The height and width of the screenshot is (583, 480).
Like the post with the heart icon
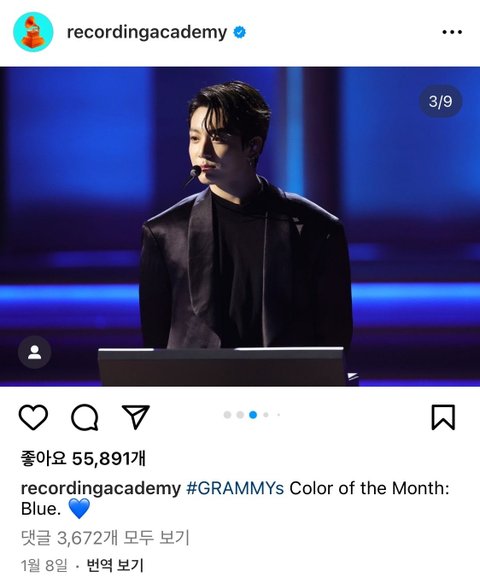coord(33,417)
